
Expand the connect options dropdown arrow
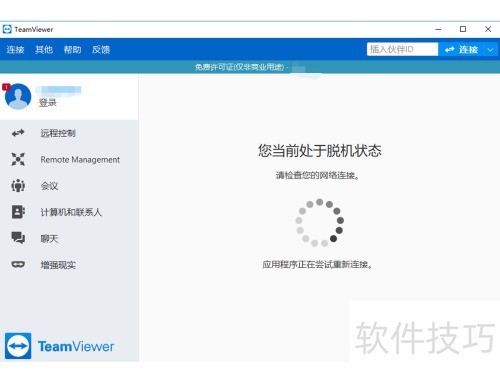pos(490,50)
